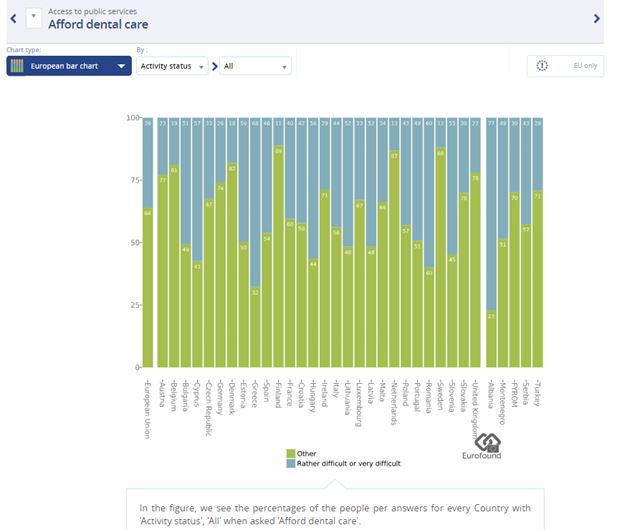The height and width of the screenshot is (530, 620).
Task: Go to previous question with left arrow
Action: coord(11,18)
